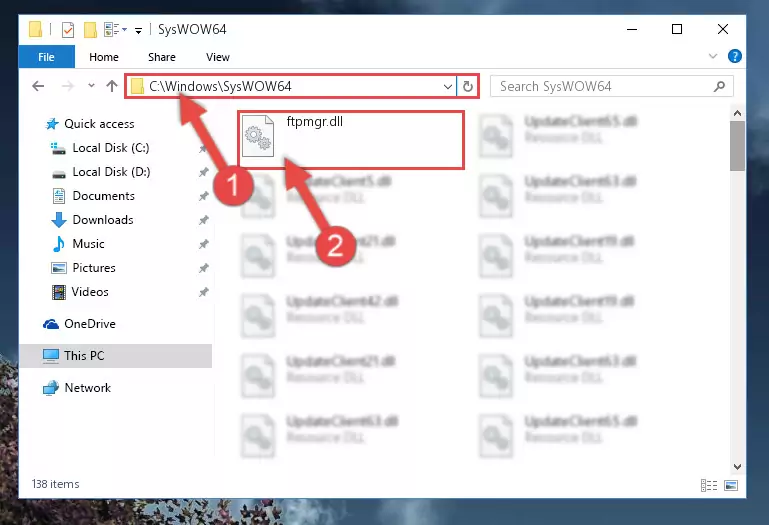Maximize the SysWOW64 window
769x525 pixels.
677,29
